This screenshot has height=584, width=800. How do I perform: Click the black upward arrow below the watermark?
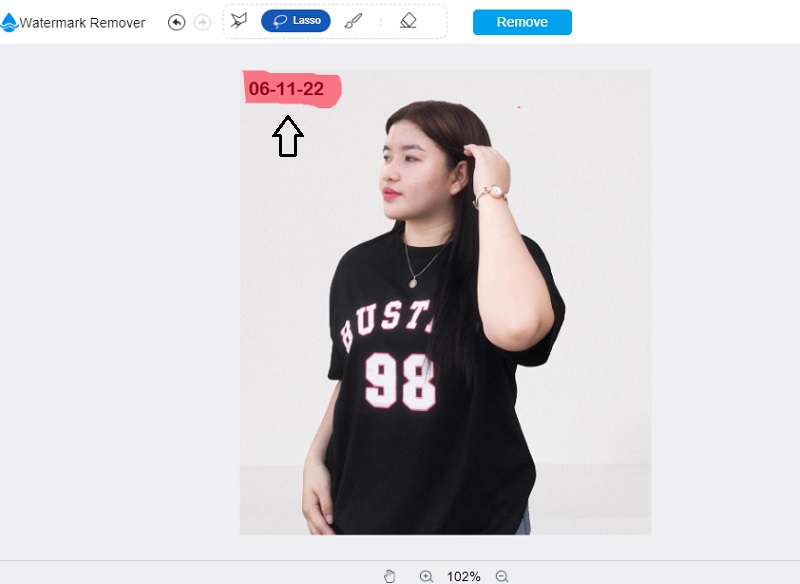pyautogui.click(x=288, y=136)
